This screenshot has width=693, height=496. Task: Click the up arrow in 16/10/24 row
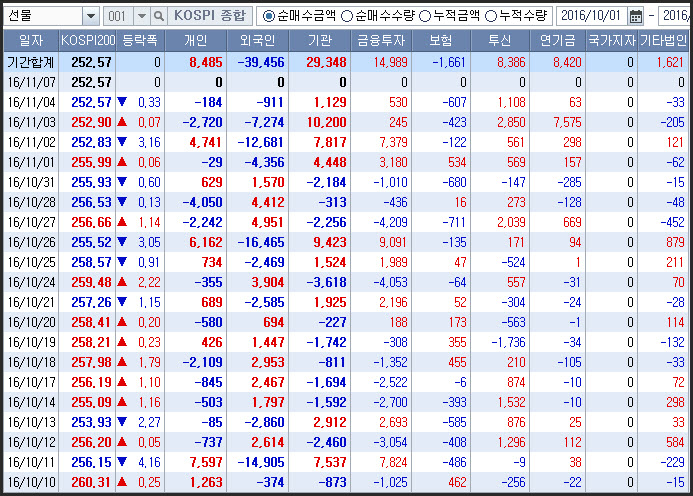point(122,282)
